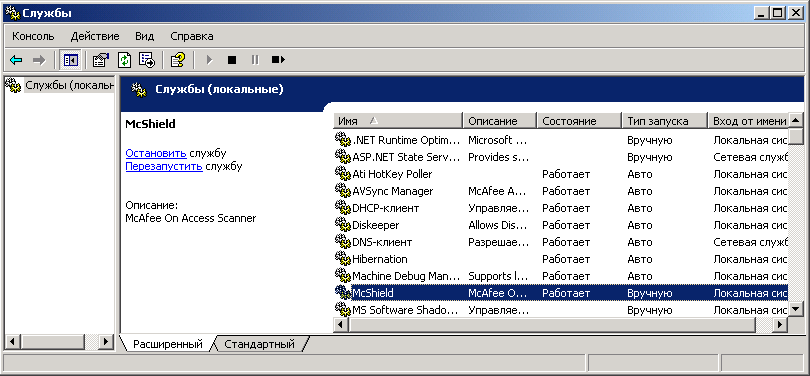
Task: Open the Справка menu
Action: point(192,36)
